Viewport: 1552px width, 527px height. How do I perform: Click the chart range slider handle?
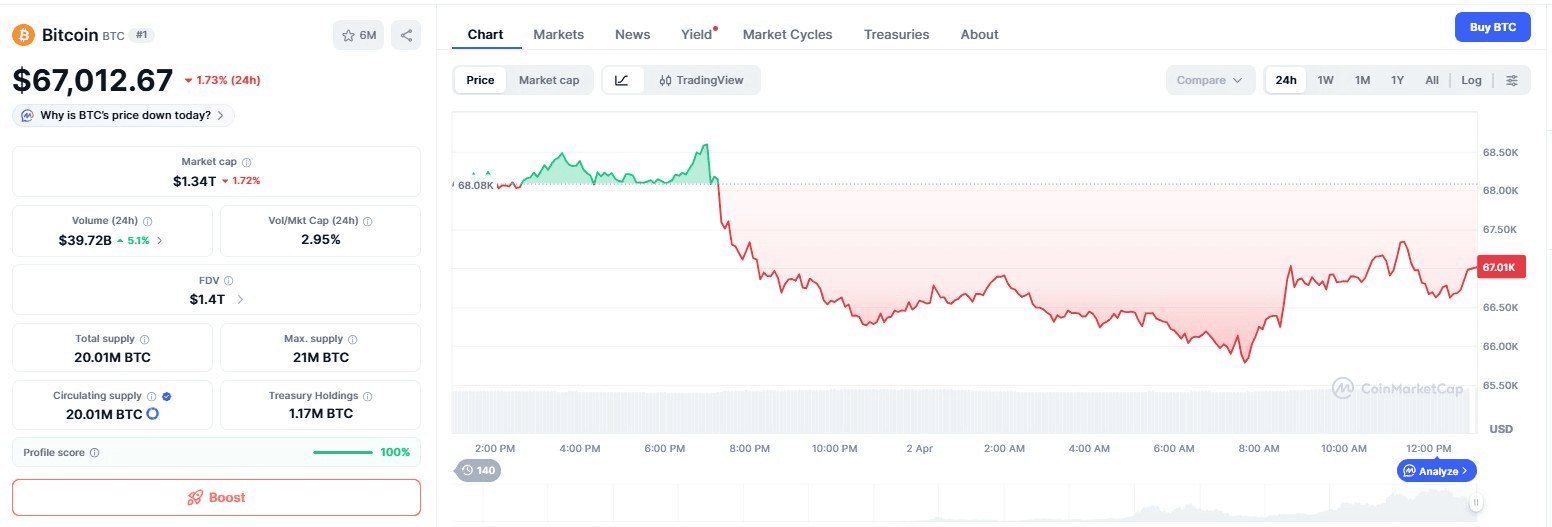[x=1475, y=502]
